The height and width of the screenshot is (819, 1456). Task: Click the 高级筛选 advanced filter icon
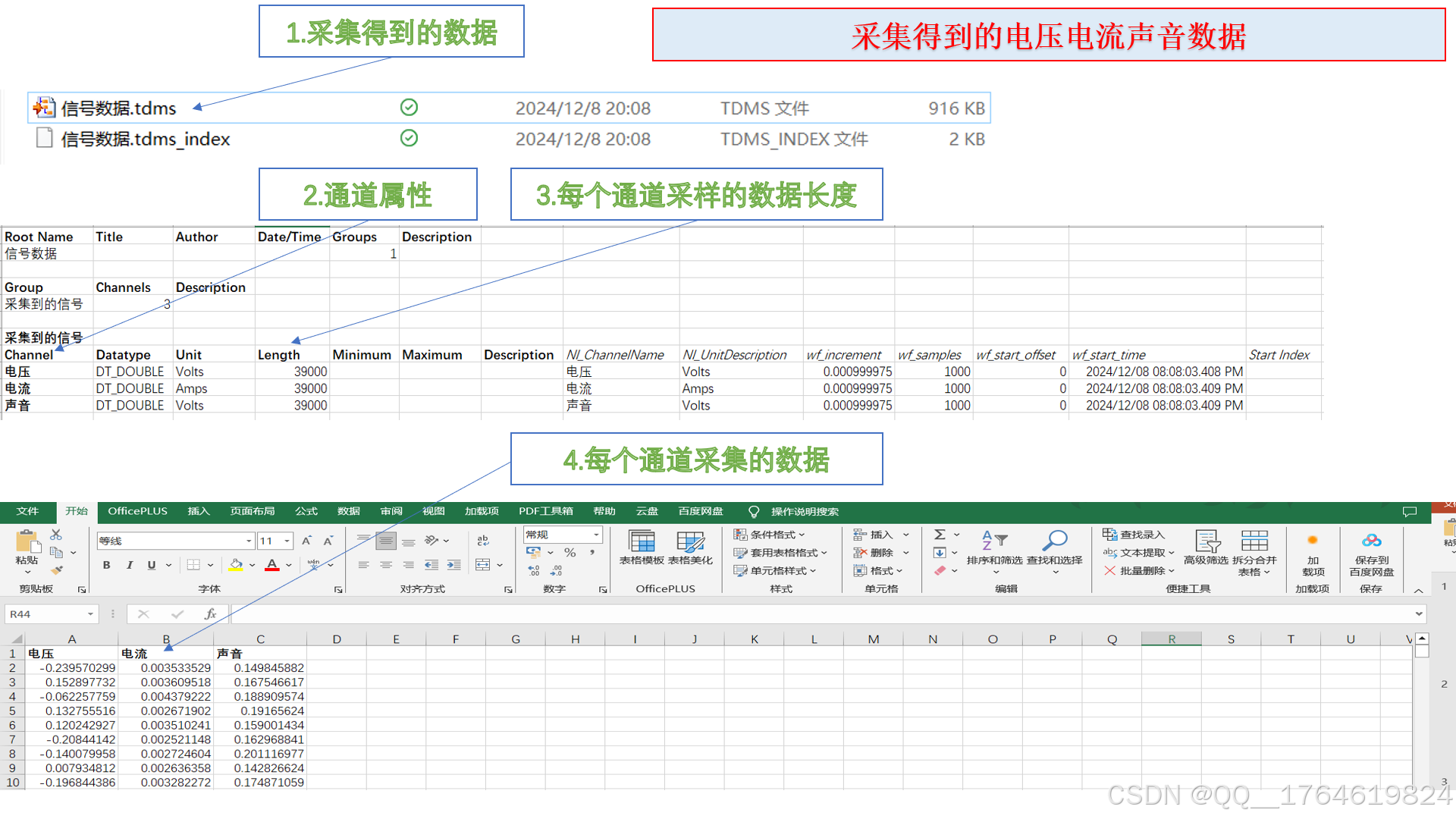pyautogui.click(x=1207, y=541)
